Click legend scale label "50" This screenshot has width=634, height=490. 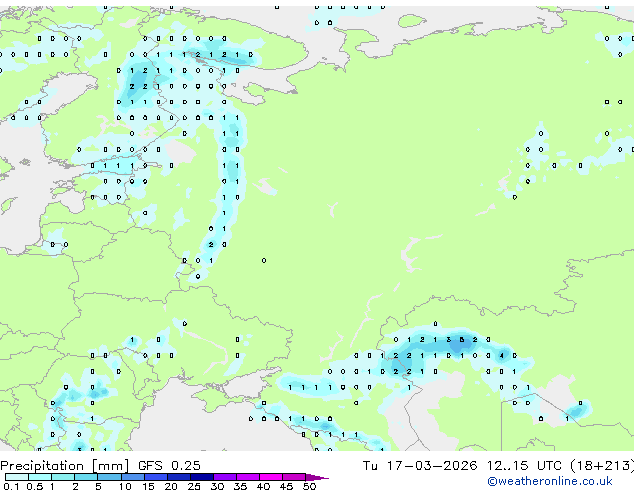click(x=309, y=486)
